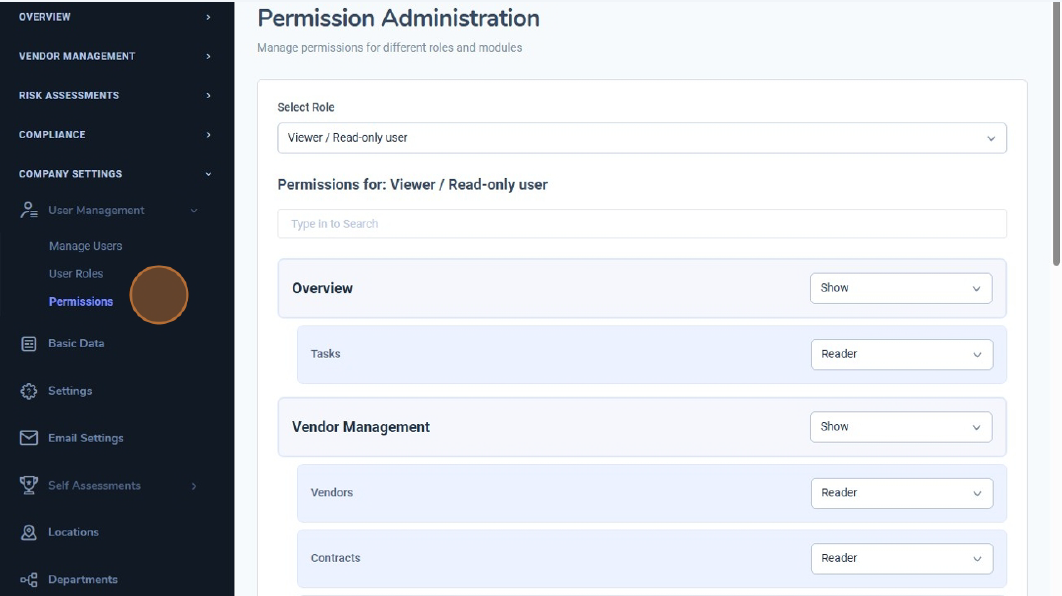Image resolution: width=1062 pixels, height=596 pixels.
Task: Click the User Management person icon
Action: pos(29,210)
